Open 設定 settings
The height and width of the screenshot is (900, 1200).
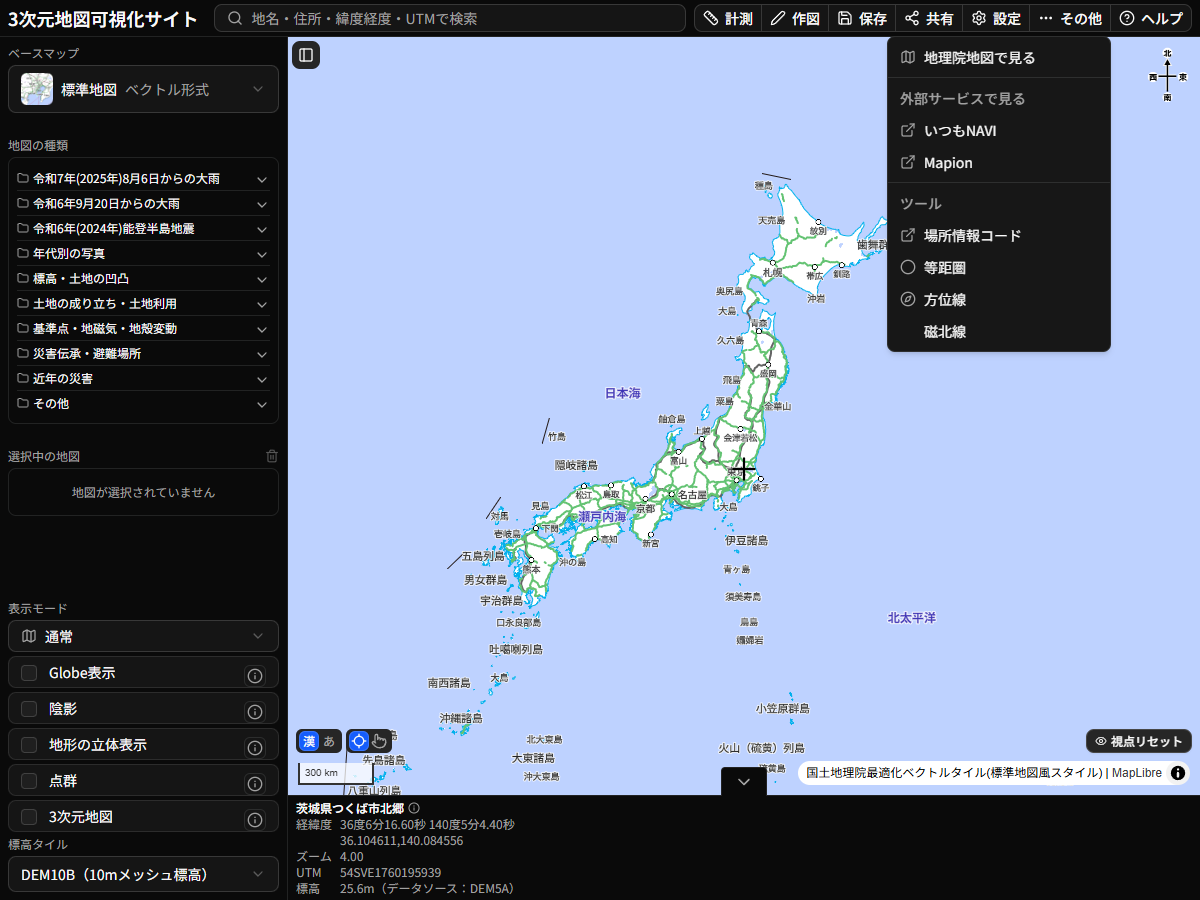[x=996, y=18]
